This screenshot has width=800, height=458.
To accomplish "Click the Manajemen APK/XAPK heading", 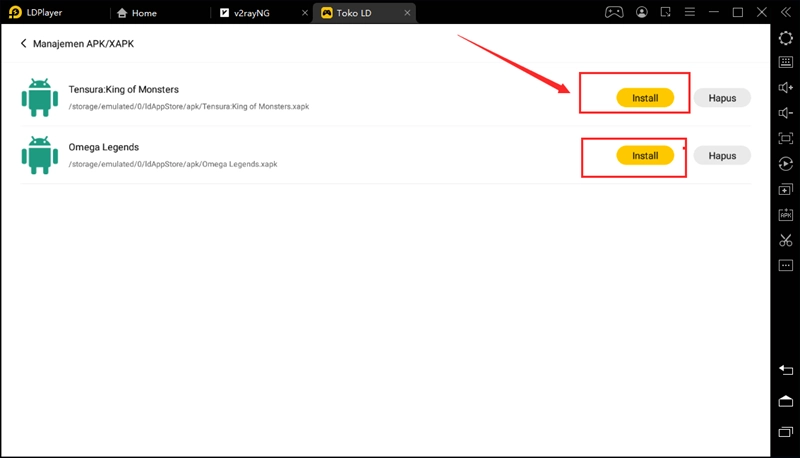I will coord(83,44).
